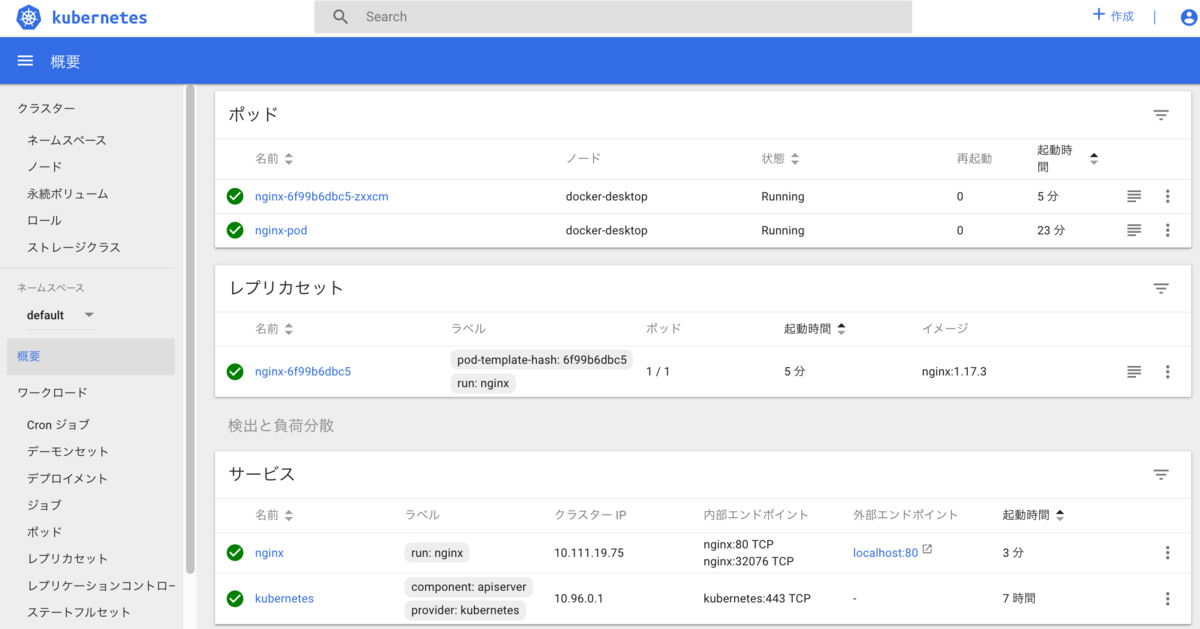Image resolution: width=1200 pixels, height=629 pixels.
Task: Open ステートフルセット in the sidebar
Action: 79,612
